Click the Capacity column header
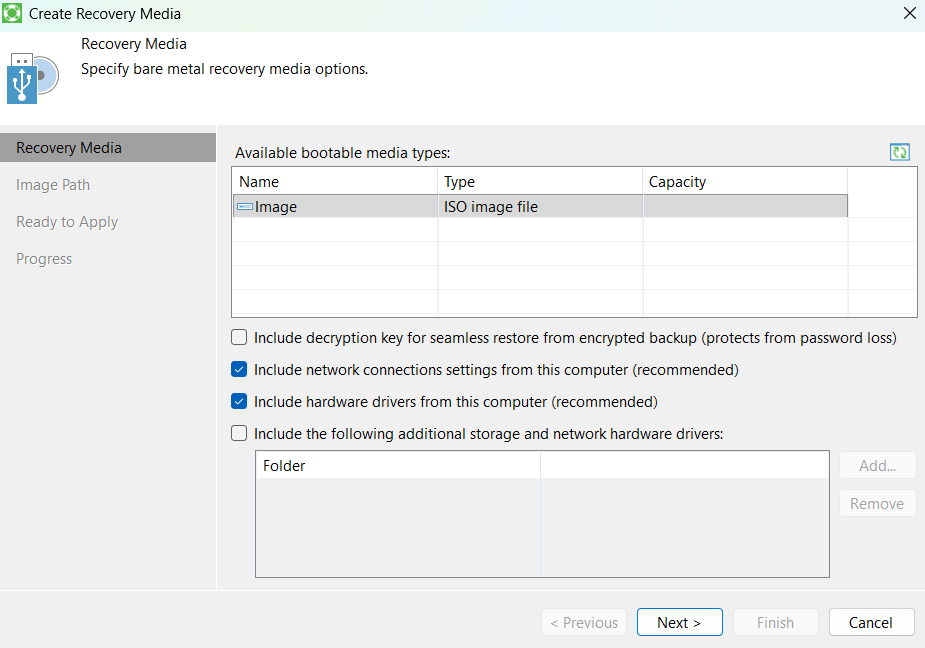Image resolution: width=925 pixels, height=648 pixels. click(744, 182)
